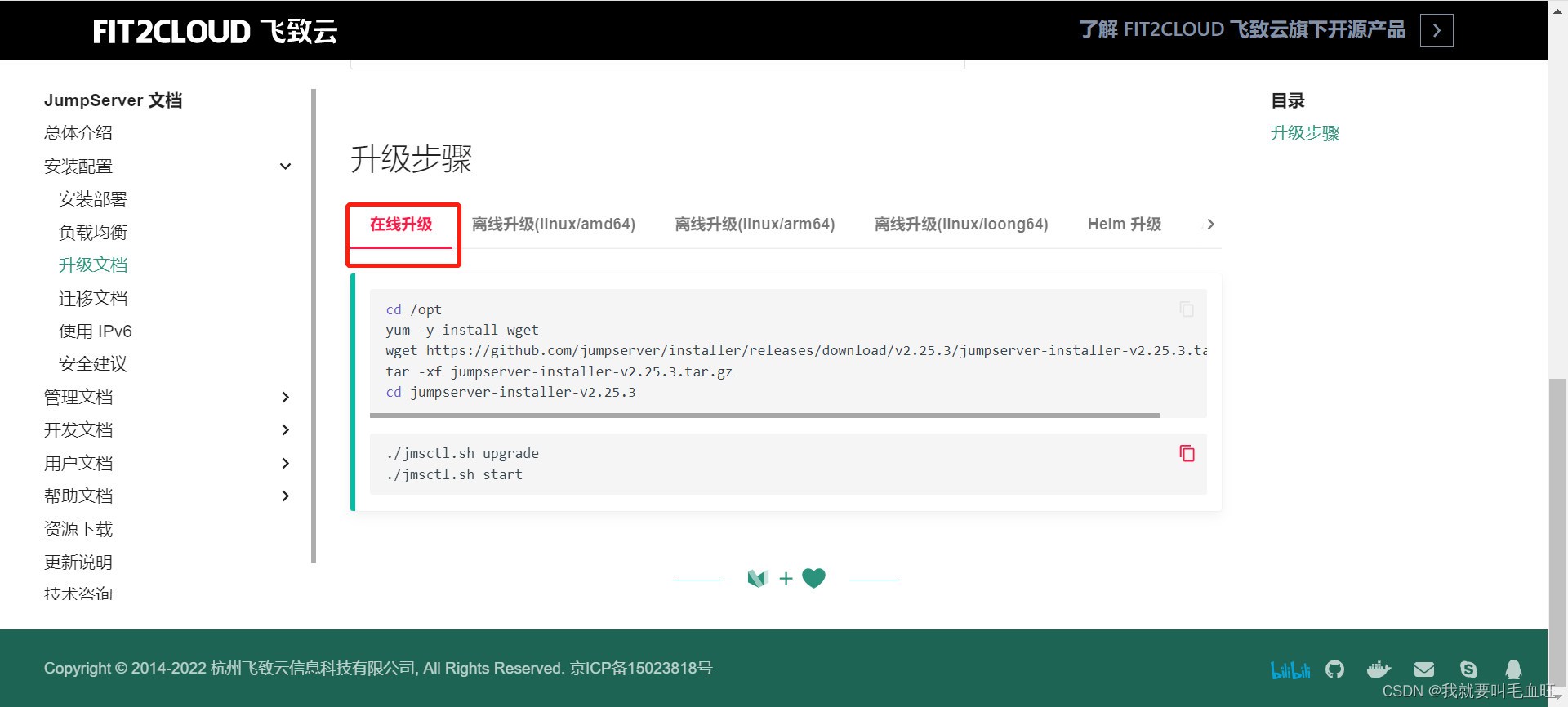Click the 用户文档 sidebar label
The height and width of the screenshot is (707, 1568).
[x=78, y=463]
